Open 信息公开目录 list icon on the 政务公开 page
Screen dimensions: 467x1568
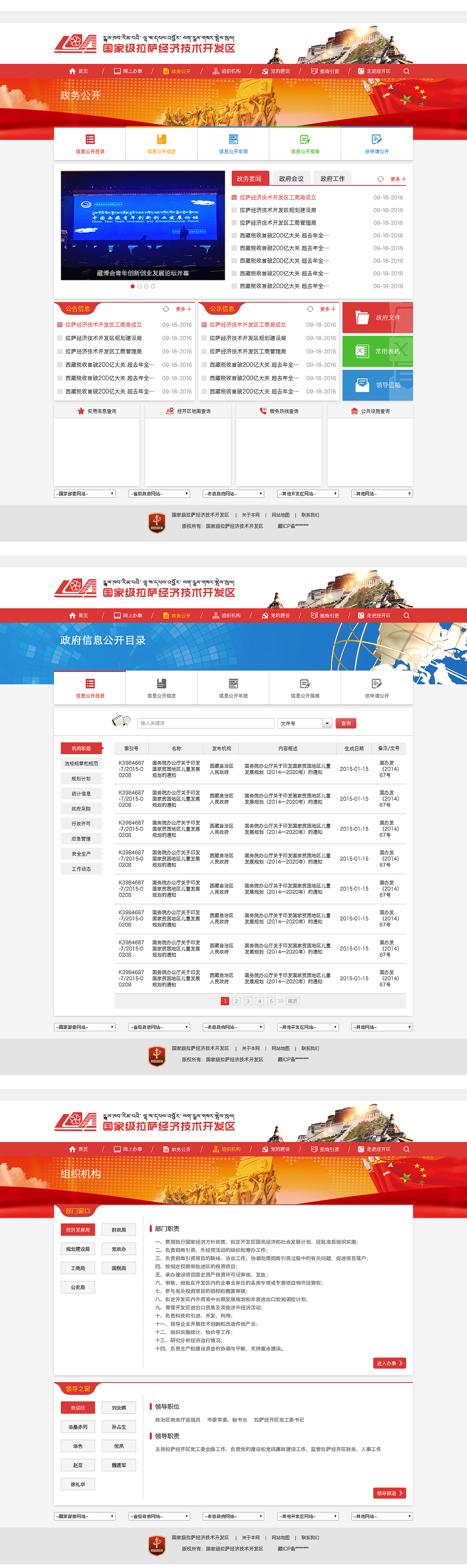[x=90, y=139]
